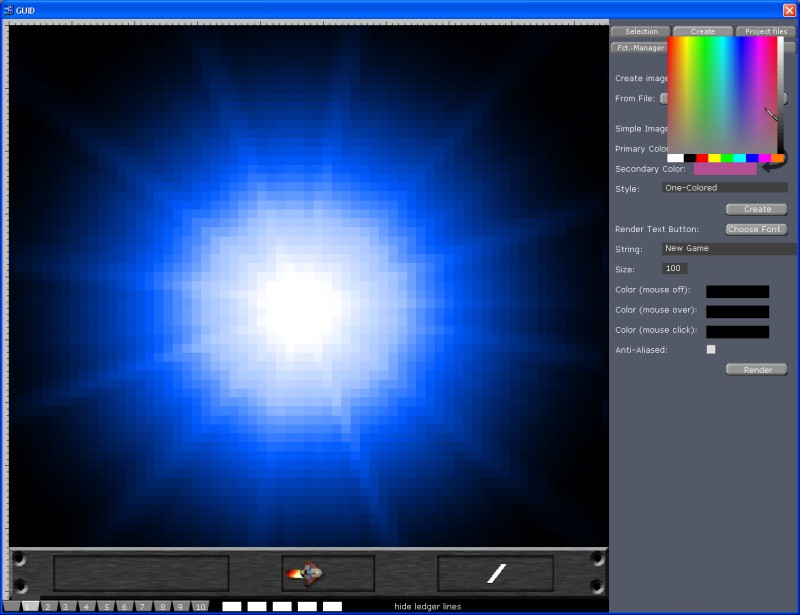Click the Color (mouse over) swatch
Viewport: 800px width, 615px height.
737,311
